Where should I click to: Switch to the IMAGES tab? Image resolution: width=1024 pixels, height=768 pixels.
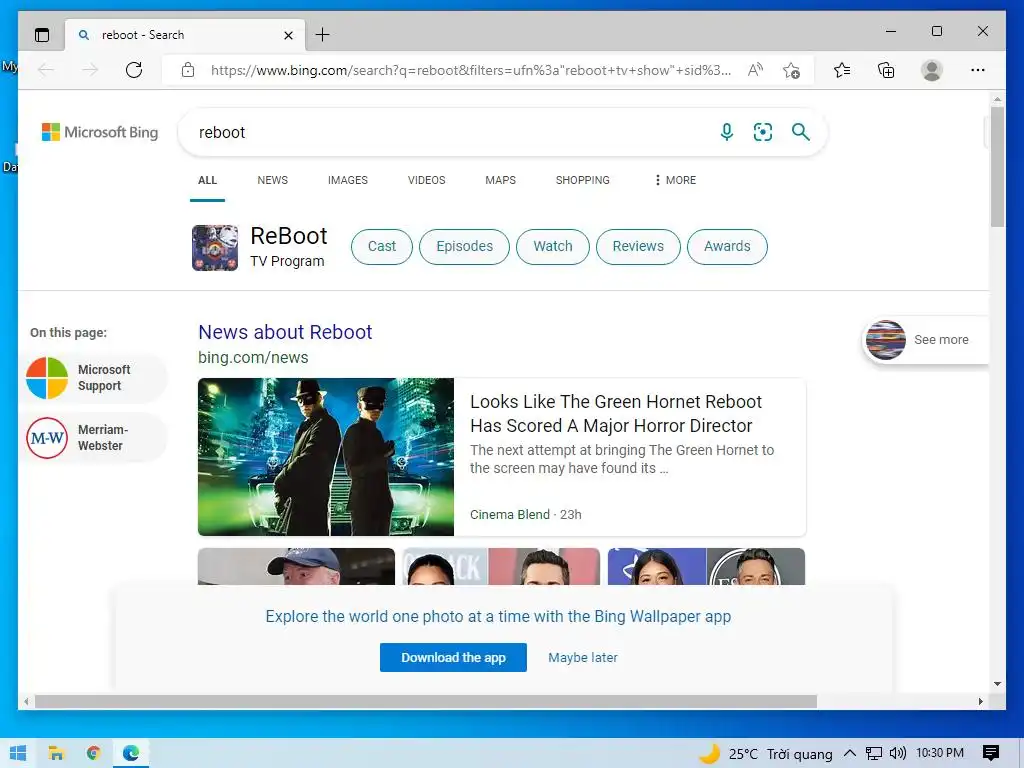pyautogui.click(x=347, y=180)
